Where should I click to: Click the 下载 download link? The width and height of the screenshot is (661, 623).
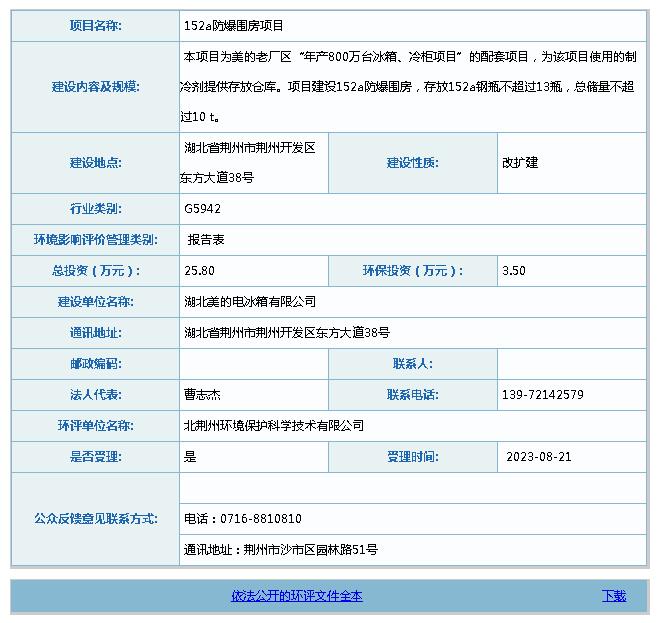click(x=614, y=596)
